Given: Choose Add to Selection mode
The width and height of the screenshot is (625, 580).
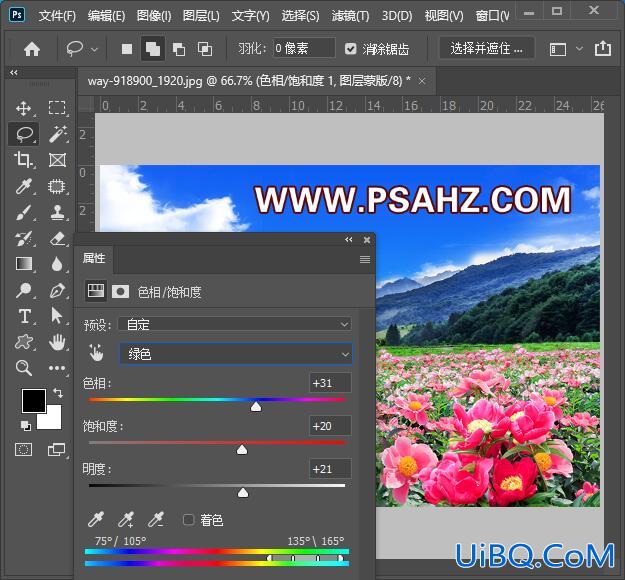Looking at the screenshot, I should (x=153, y=49).
